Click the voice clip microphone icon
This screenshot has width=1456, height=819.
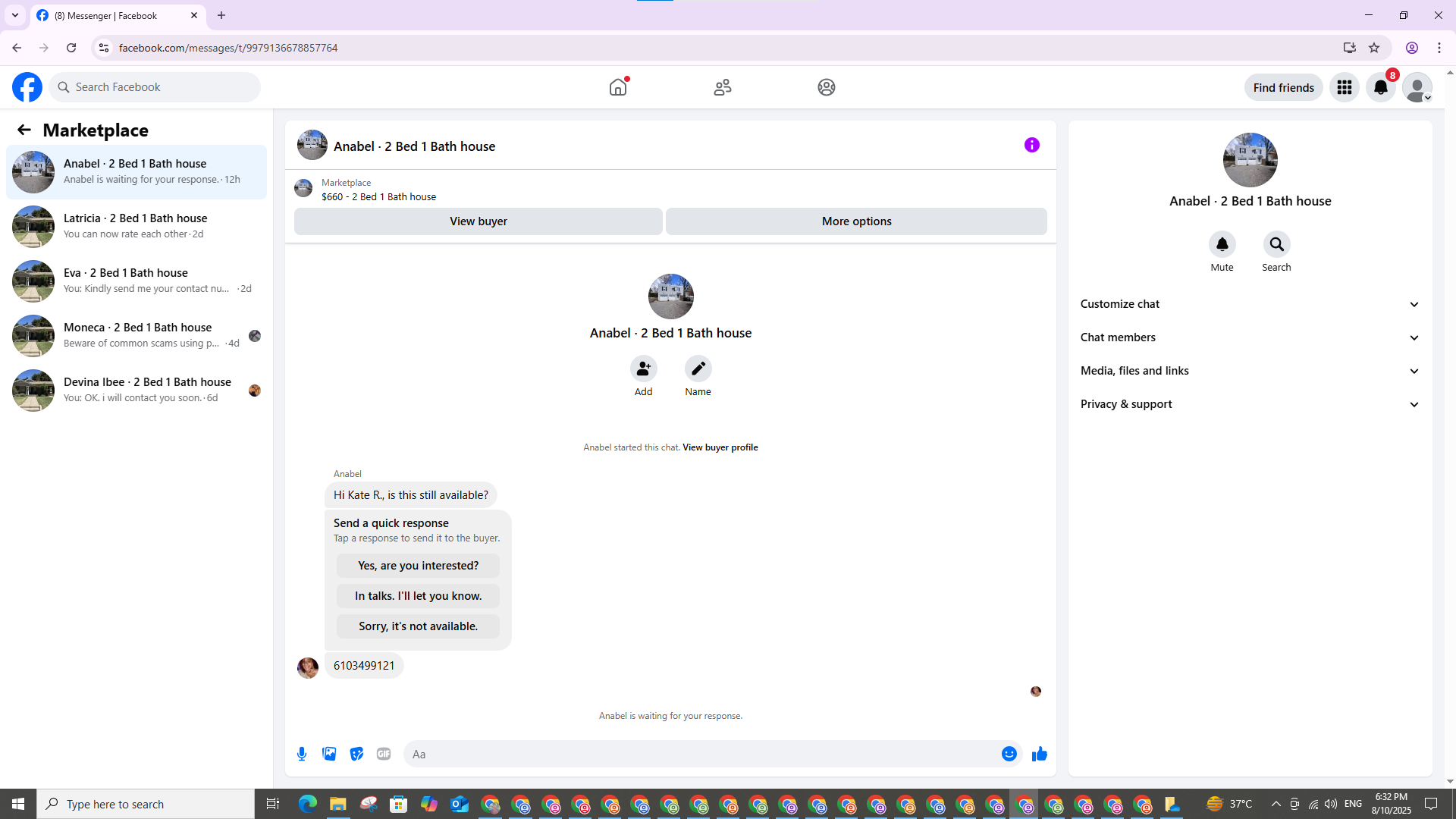tap(302, 754)
